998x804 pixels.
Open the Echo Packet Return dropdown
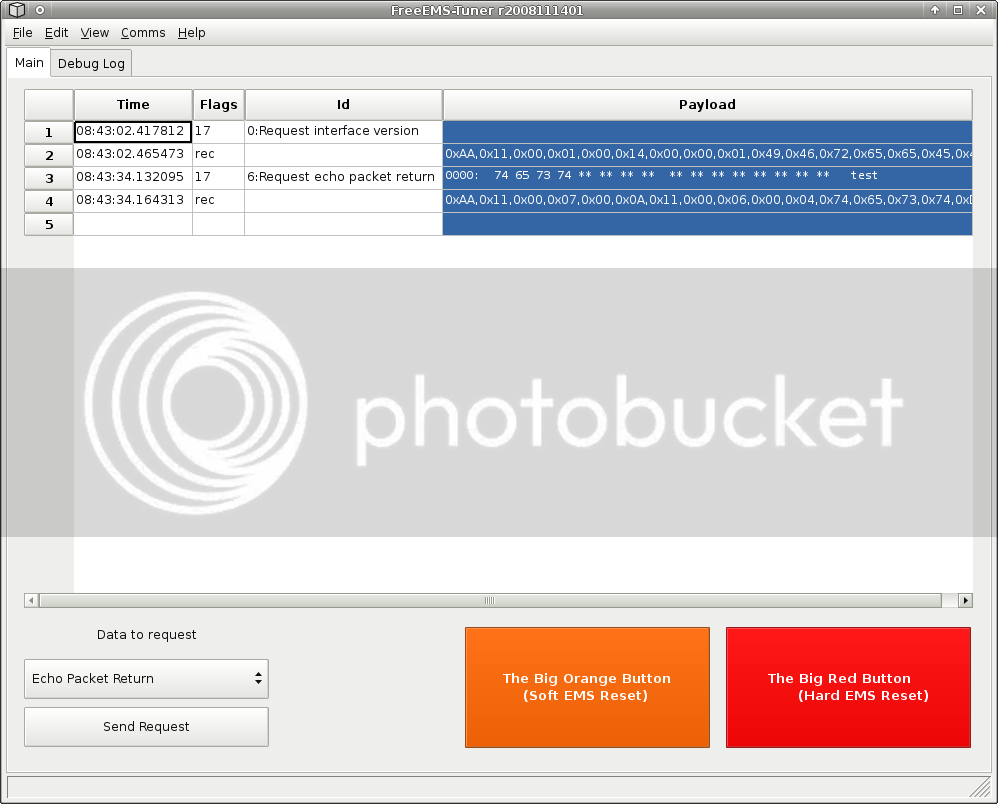(x=146, y=679)
